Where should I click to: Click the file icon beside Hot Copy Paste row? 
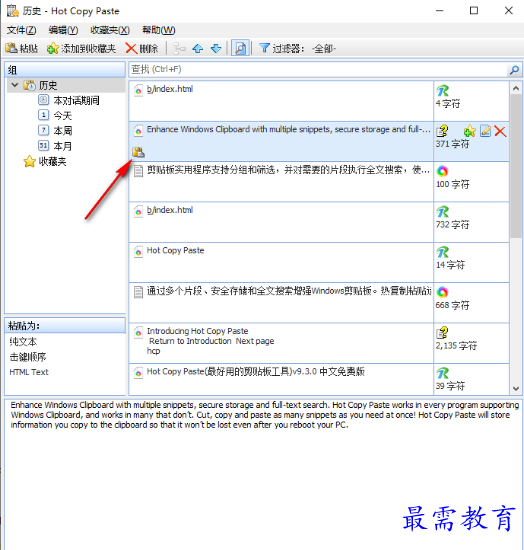click(x=139, y=251)
